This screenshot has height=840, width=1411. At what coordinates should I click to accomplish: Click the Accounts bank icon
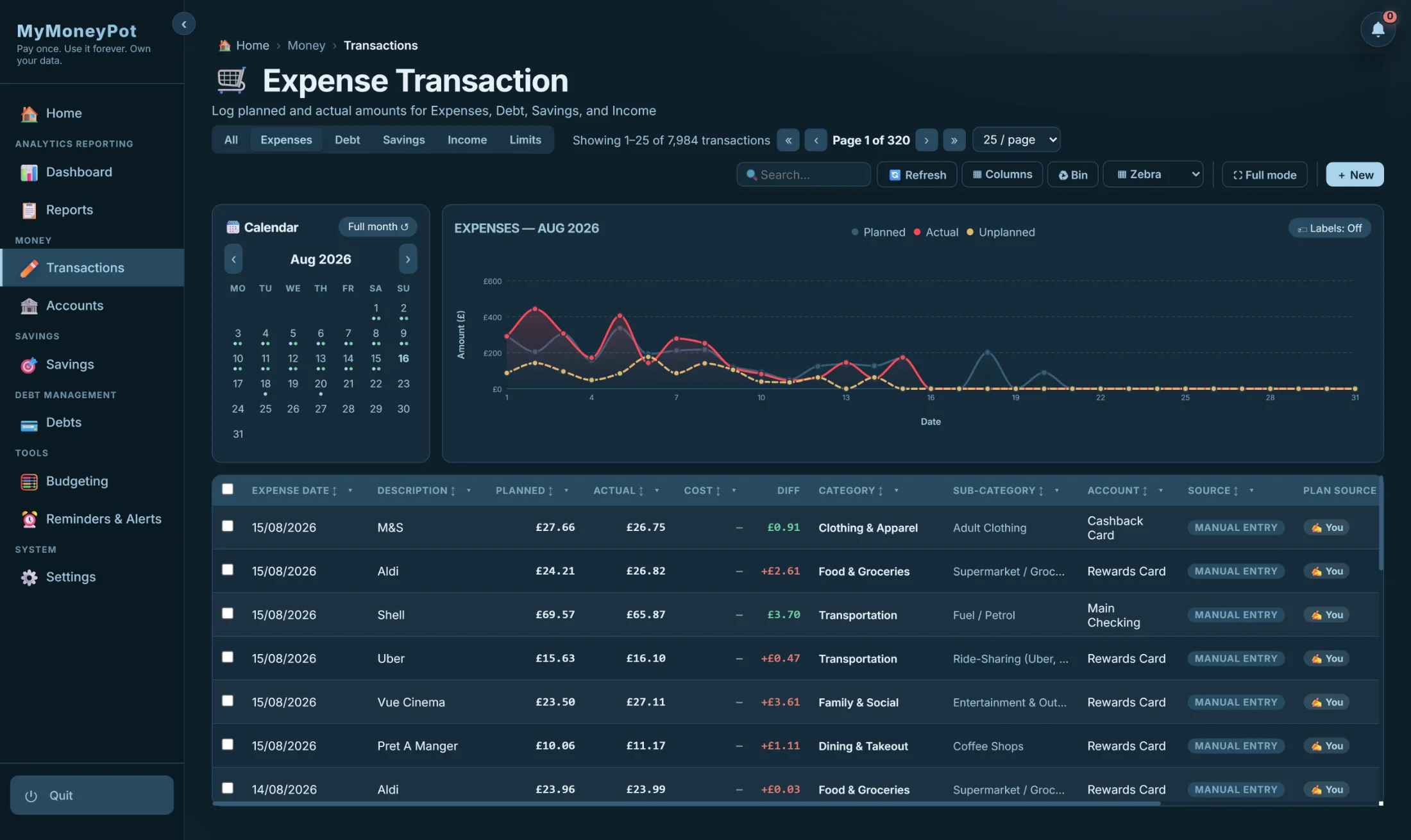pyautogui.click(x=29, y=306)
